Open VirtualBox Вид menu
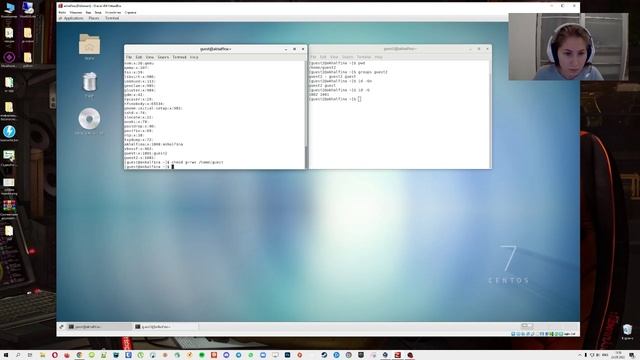Viewport: 640px width, 360px height. pyautogui.click(x=88, y=12)
